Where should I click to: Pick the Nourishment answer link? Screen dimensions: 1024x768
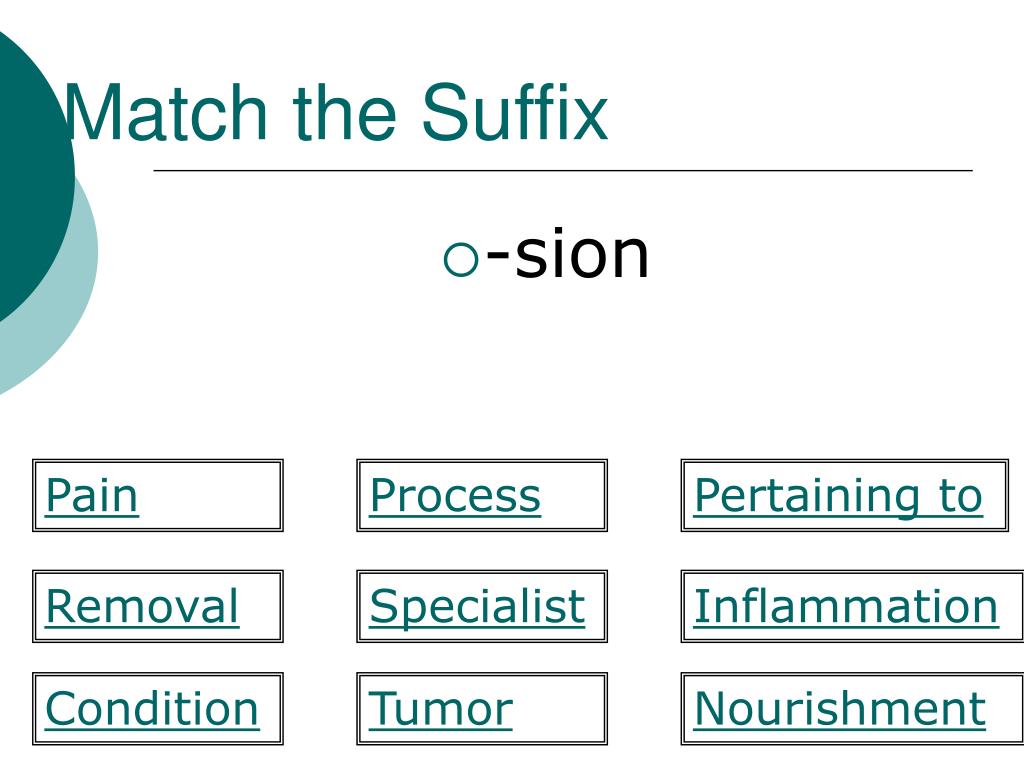coord(840,709)
